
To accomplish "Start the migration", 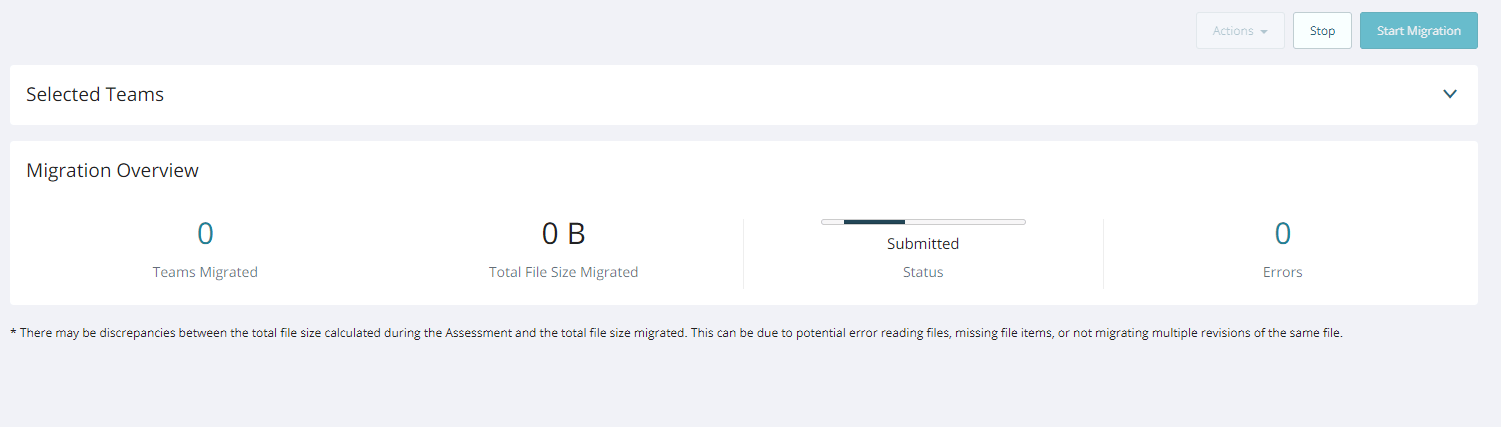I will 1418,31.
